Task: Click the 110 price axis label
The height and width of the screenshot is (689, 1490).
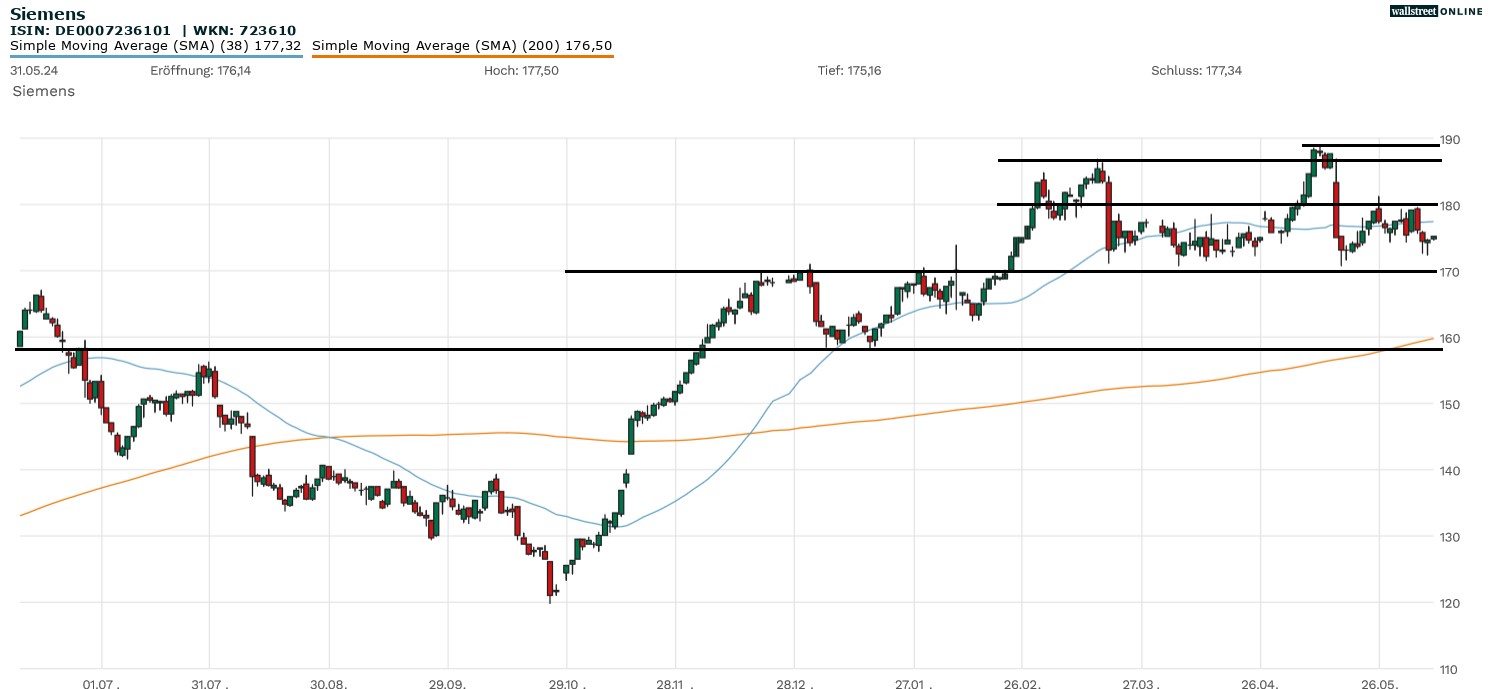Action: (1450, 669)
